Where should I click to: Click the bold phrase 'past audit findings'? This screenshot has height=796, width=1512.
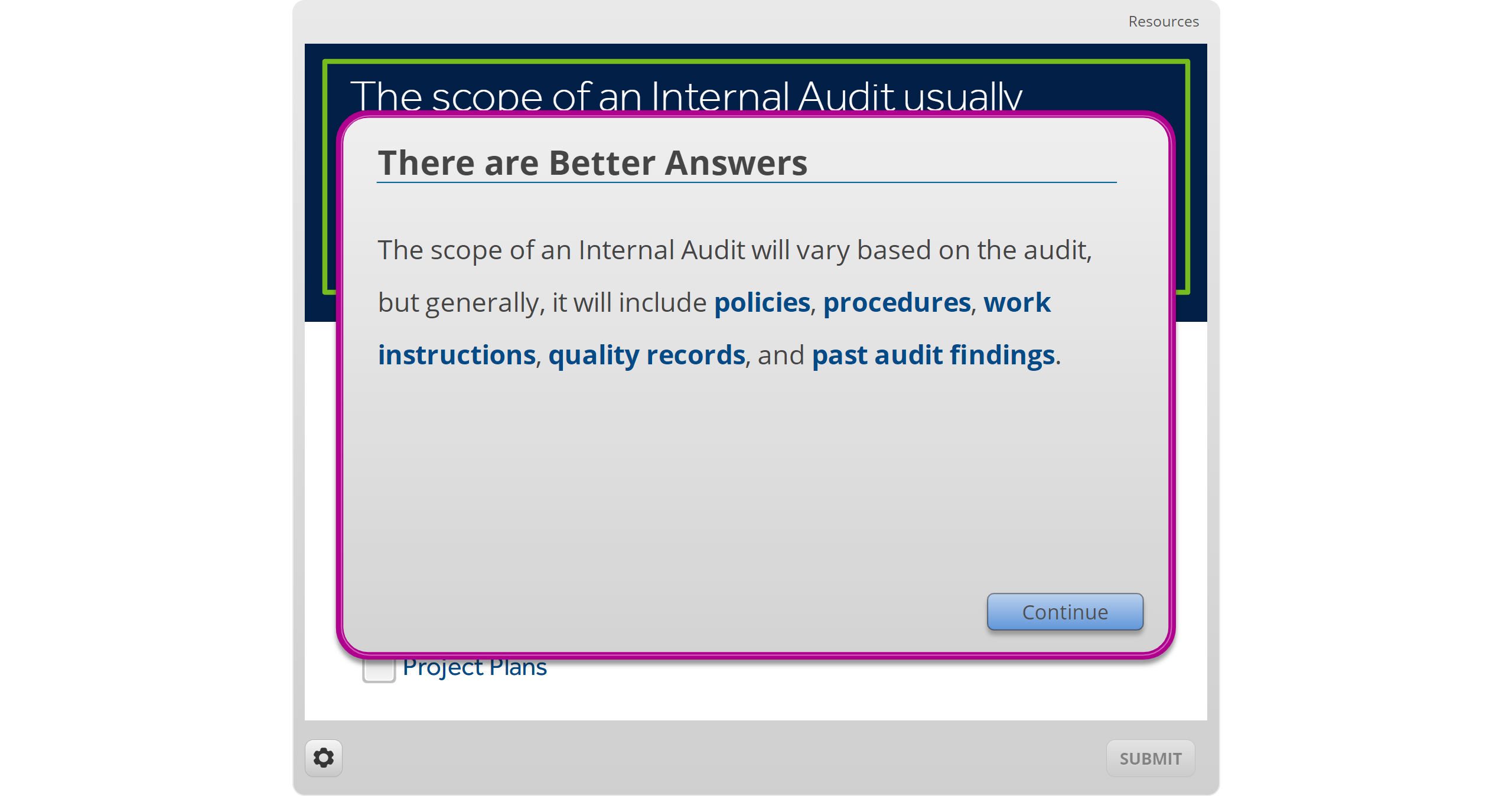(x=933, y=355)
